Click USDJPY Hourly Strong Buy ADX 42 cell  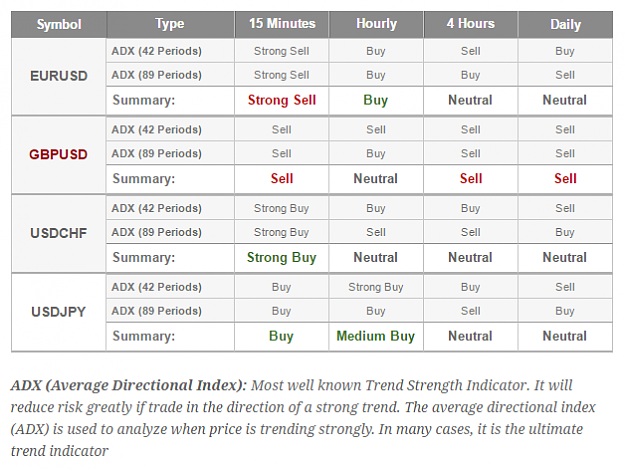[376, 287]
